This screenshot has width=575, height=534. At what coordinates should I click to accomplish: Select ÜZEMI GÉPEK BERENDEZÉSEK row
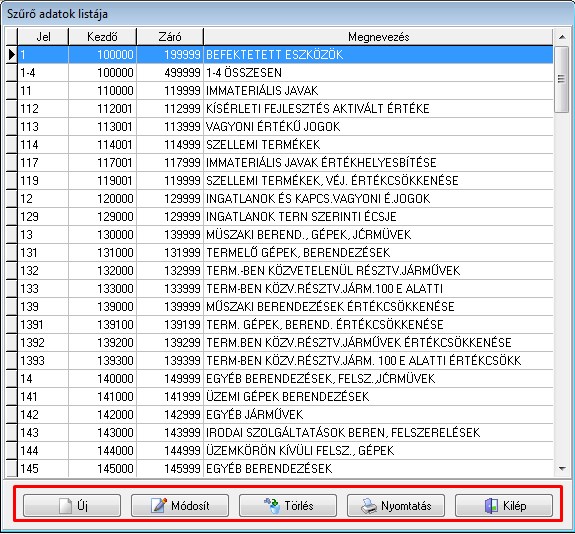(285, 396)
